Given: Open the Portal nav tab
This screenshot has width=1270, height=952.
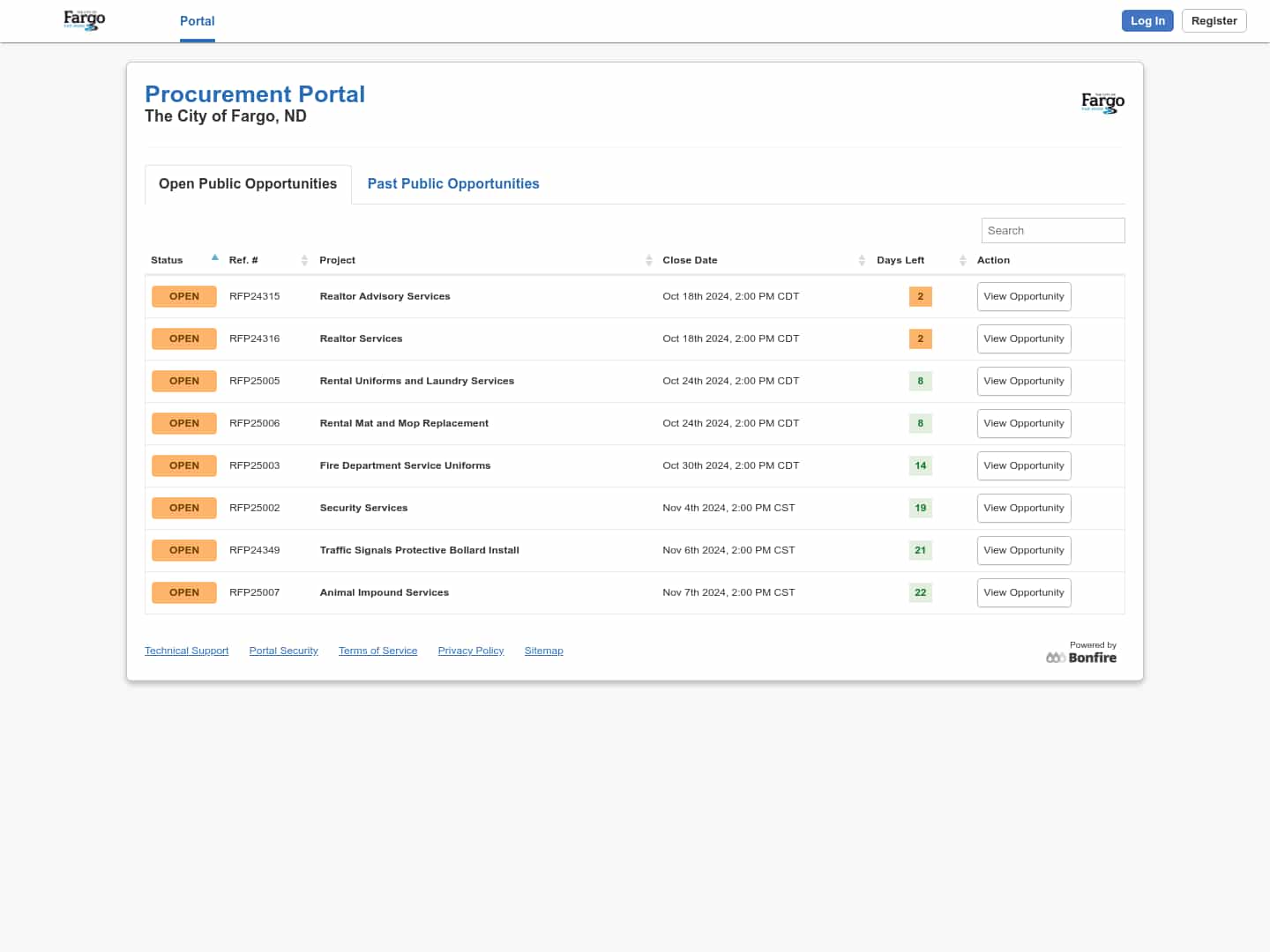Looking at the screenshot, I should click(198, 21).
